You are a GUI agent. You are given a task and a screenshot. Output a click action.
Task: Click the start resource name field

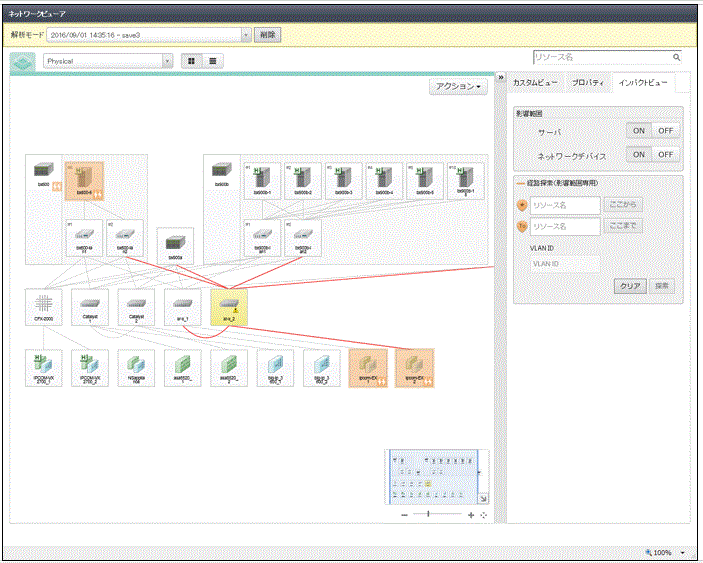[565, 205]
